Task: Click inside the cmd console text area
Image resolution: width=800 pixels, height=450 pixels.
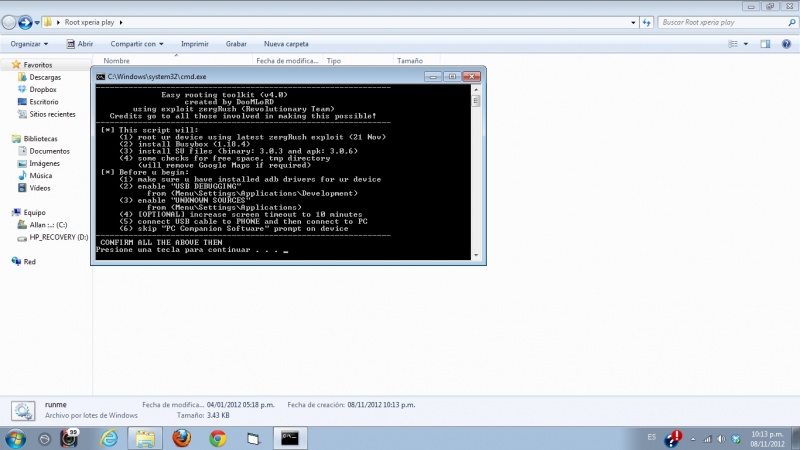Action: click(x=283, y=172)
